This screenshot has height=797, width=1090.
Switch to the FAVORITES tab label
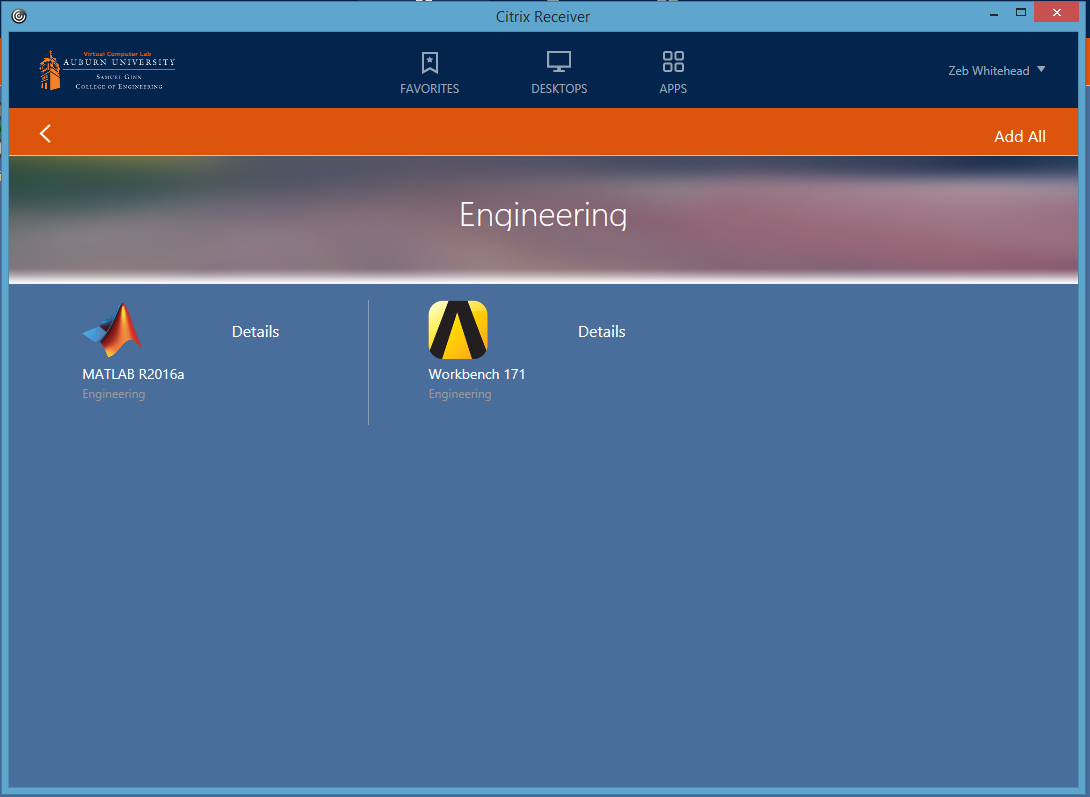[x=429, y=89]
